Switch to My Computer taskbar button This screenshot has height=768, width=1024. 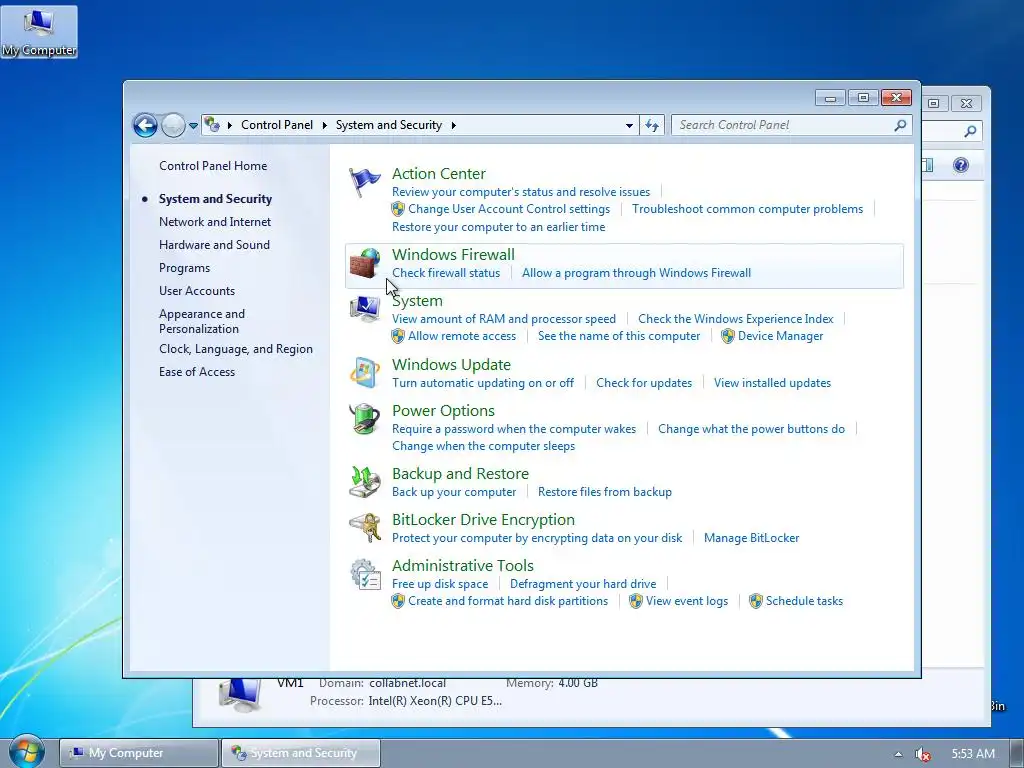pyautogui.click(x=138, y=753)
